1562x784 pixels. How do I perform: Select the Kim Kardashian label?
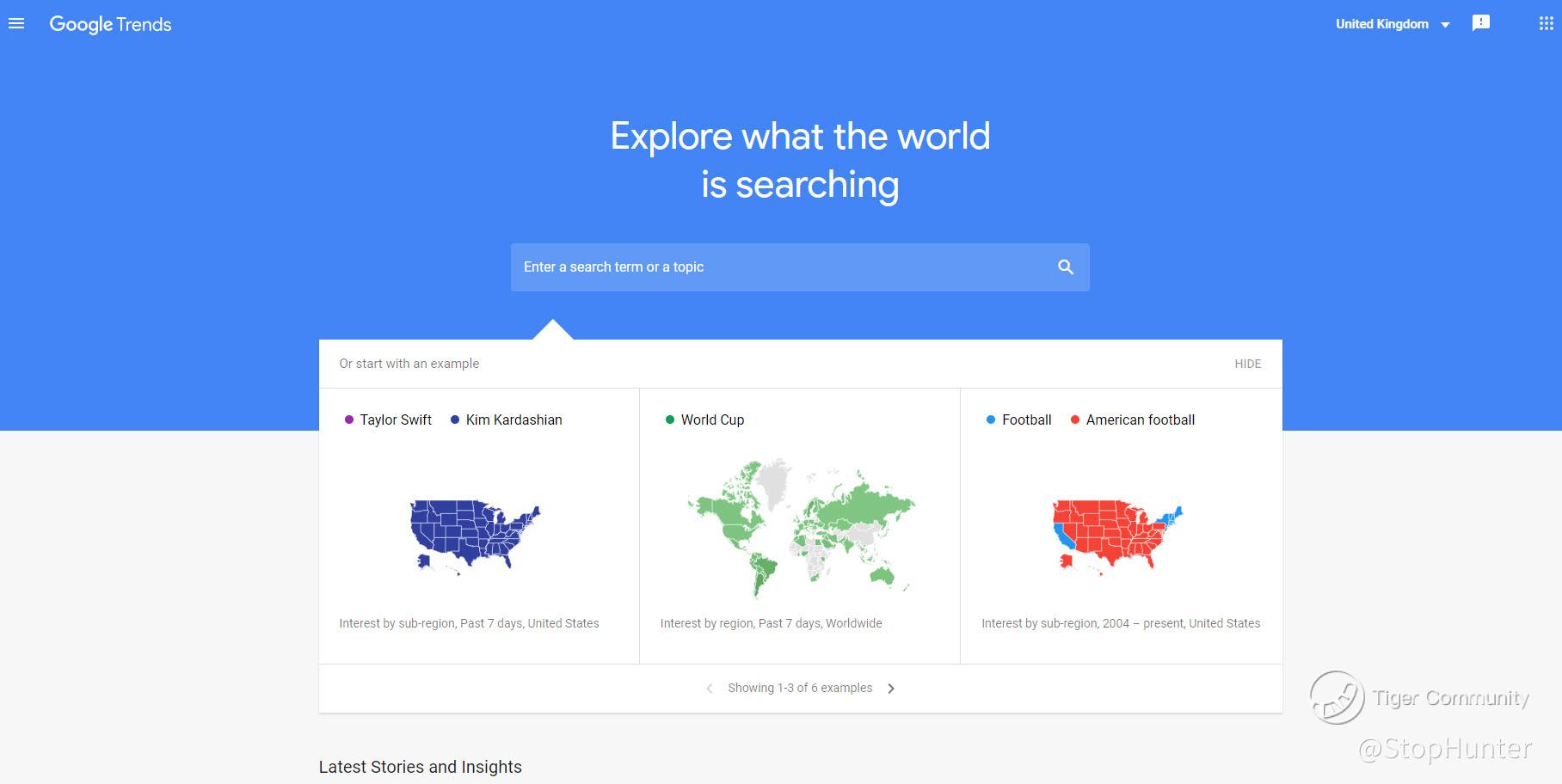pyautogui.click(x=513, y=420)
